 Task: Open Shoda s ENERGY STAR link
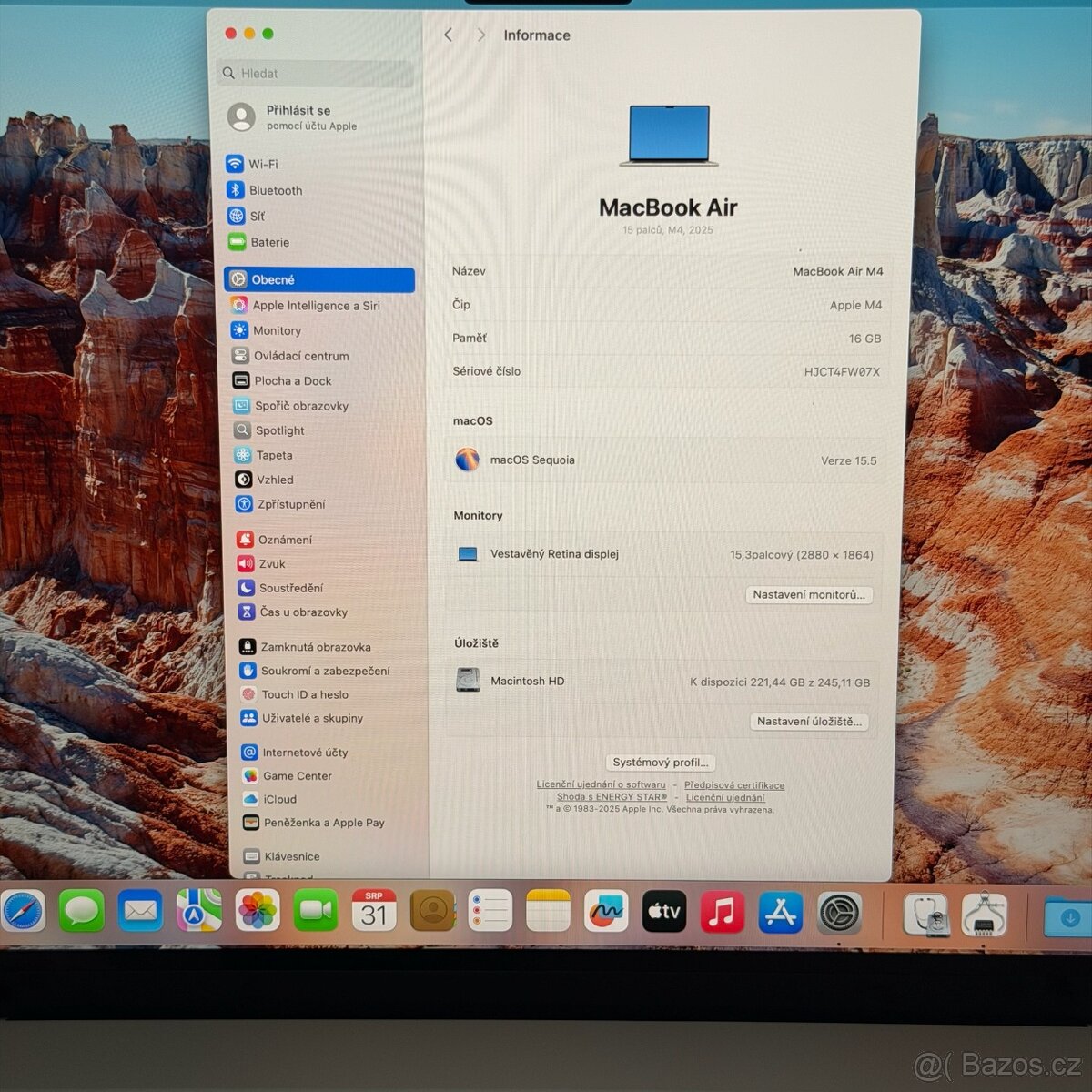(x=612, y=797)
